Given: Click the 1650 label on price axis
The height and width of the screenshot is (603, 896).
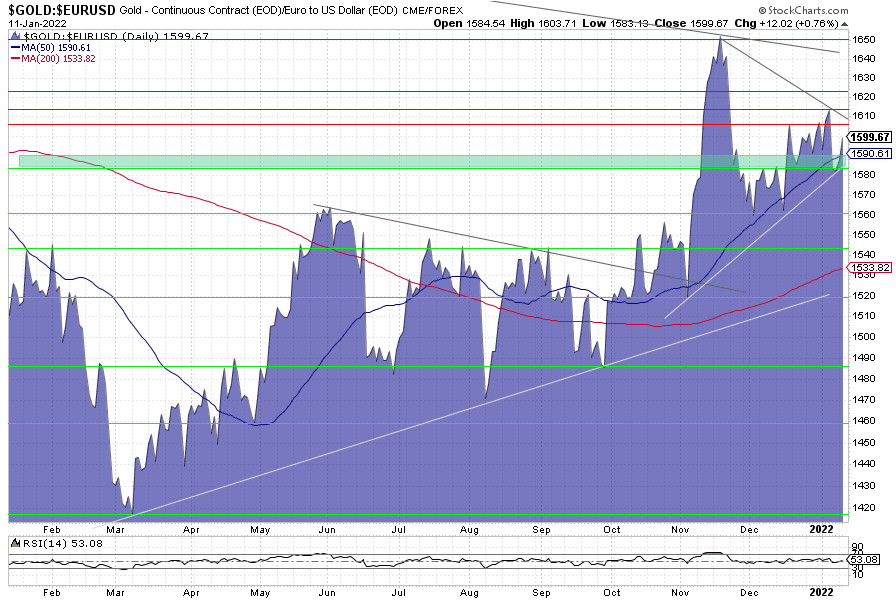Looking at the screenshot, I should pyautogui.click(x=864, y=39).
